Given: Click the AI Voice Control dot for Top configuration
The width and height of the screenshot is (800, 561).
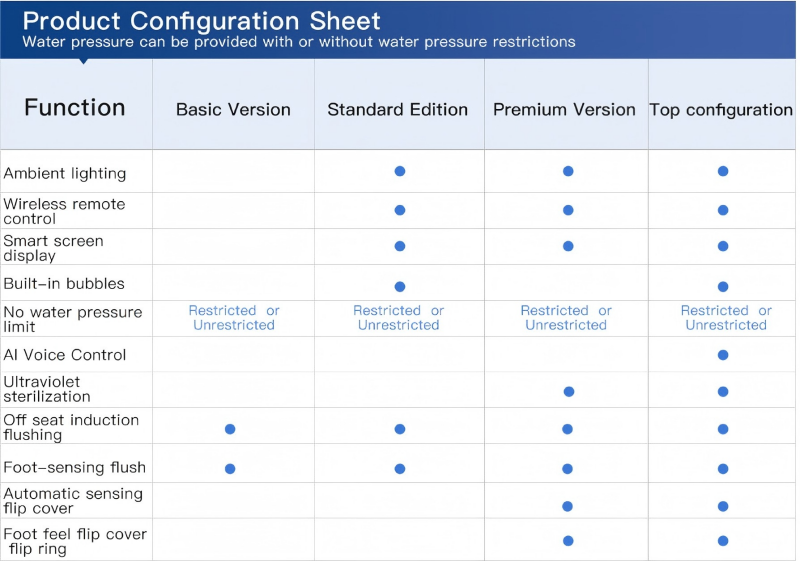Looking at the screenshot, I should click(723, 355).
